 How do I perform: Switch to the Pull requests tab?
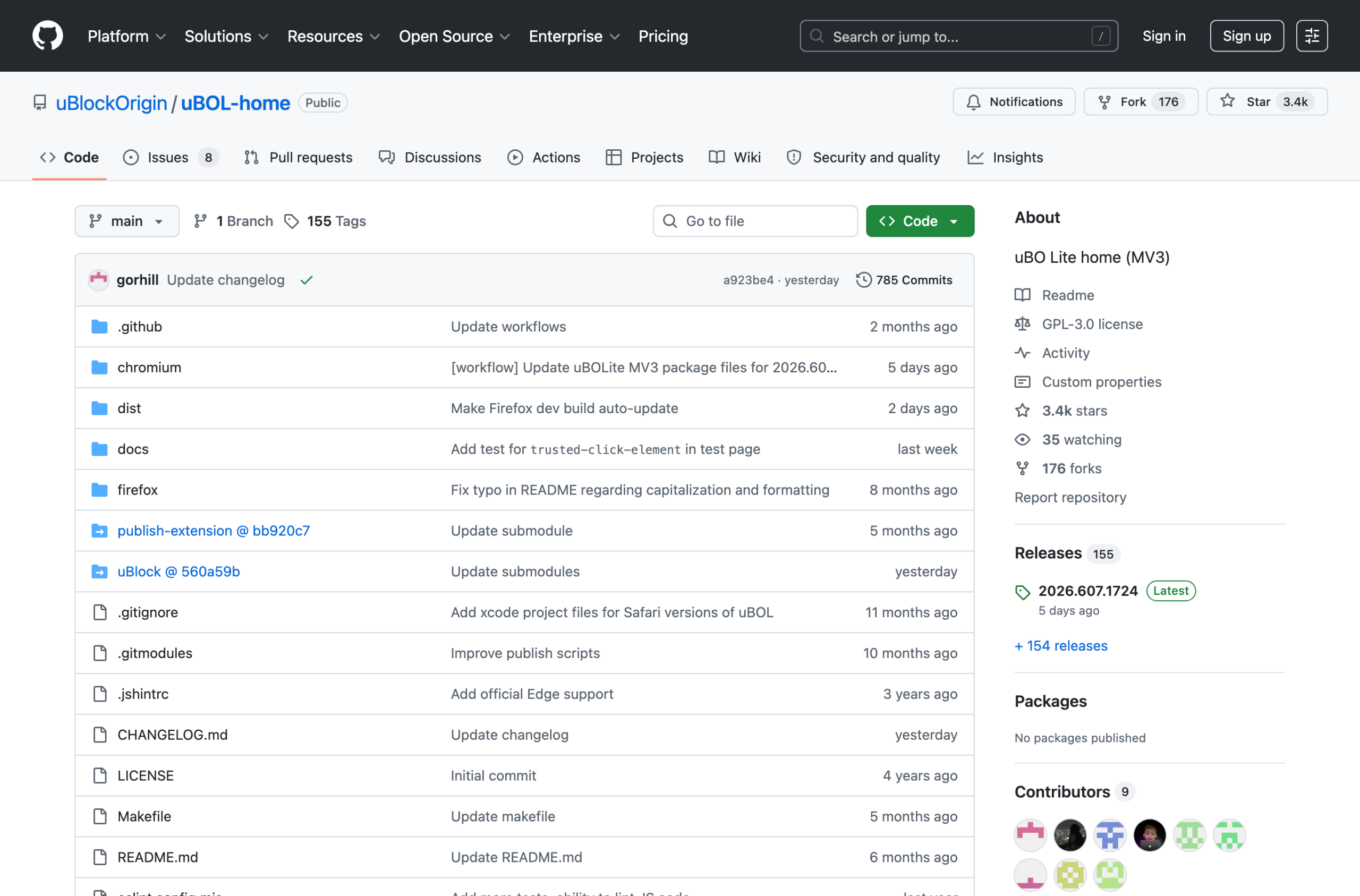click(x=297, y=157)
